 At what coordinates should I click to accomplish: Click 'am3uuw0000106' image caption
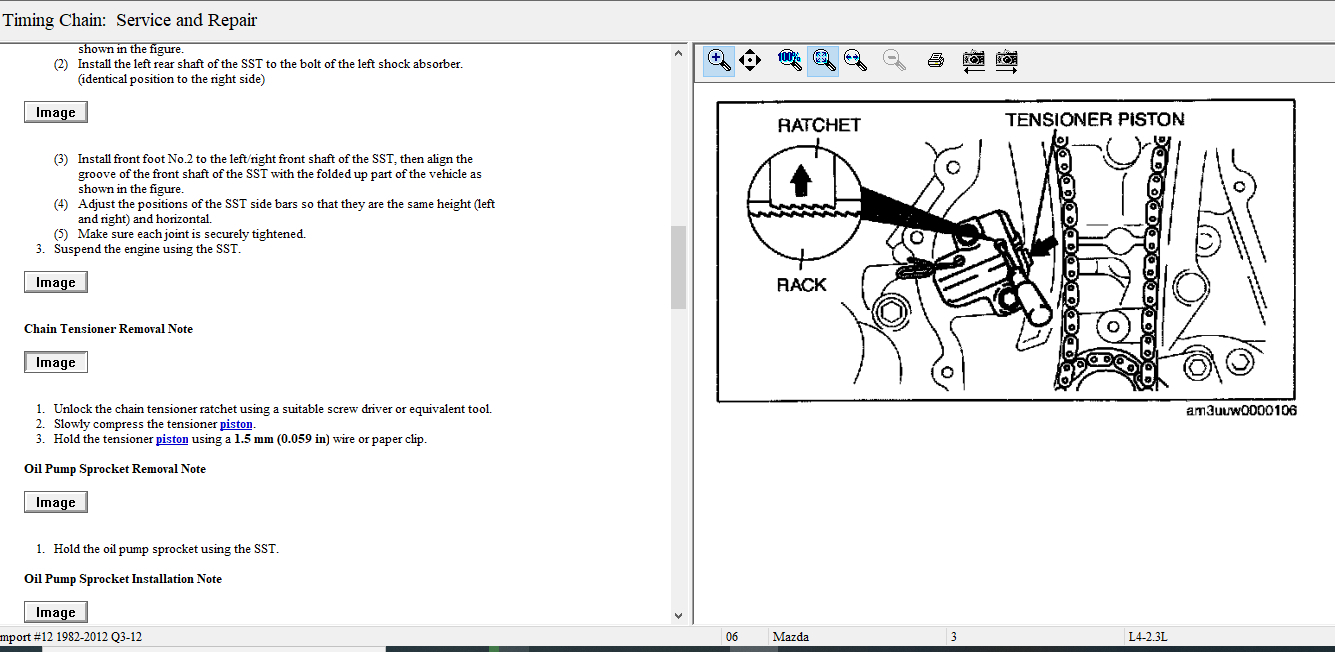(1241, 411)
